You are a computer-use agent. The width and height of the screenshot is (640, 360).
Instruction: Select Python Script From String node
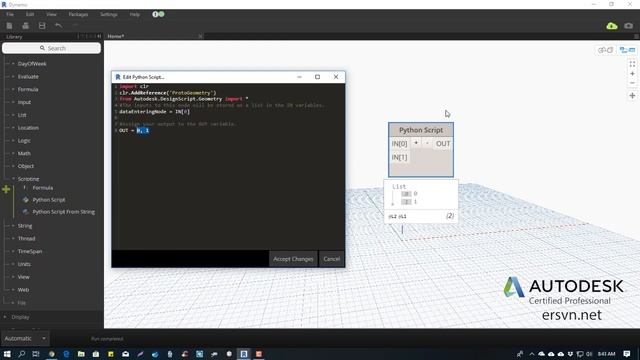tap(63, 212)
